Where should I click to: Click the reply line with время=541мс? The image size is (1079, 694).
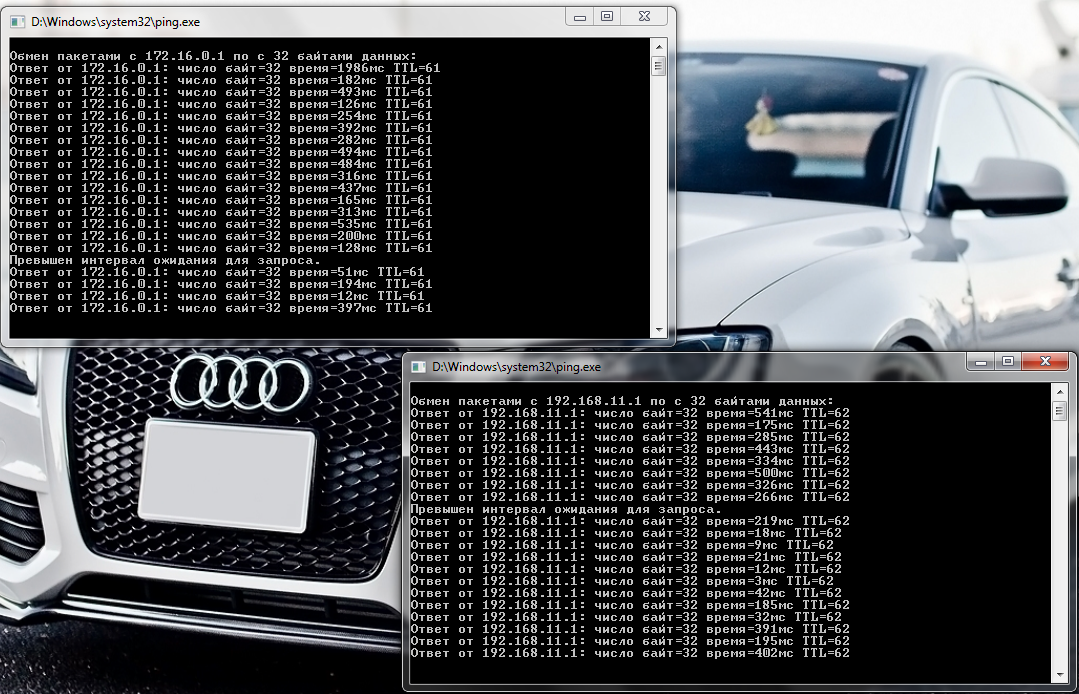630,413
